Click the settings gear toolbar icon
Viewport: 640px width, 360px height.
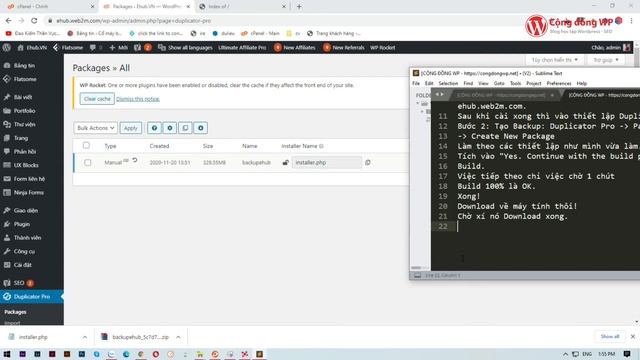click(x=170, y=128)
